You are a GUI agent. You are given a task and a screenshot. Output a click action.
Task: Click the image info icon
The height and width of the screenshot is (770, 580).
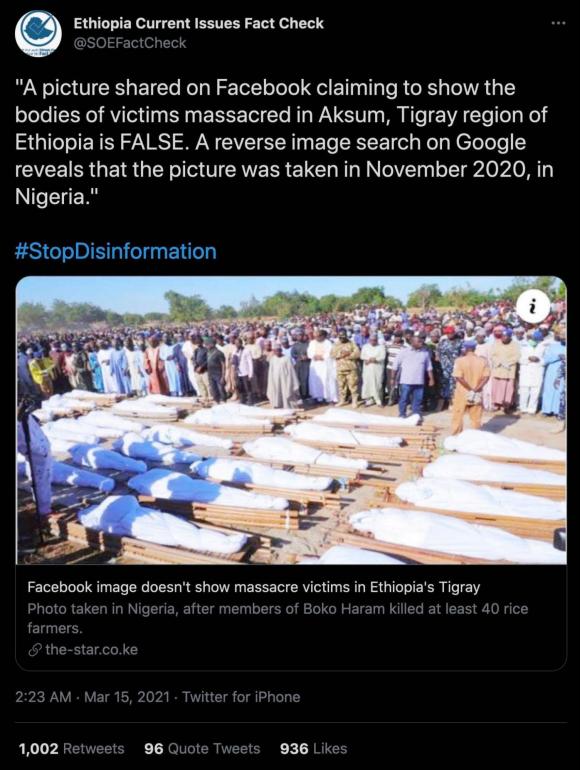(533, 306)
